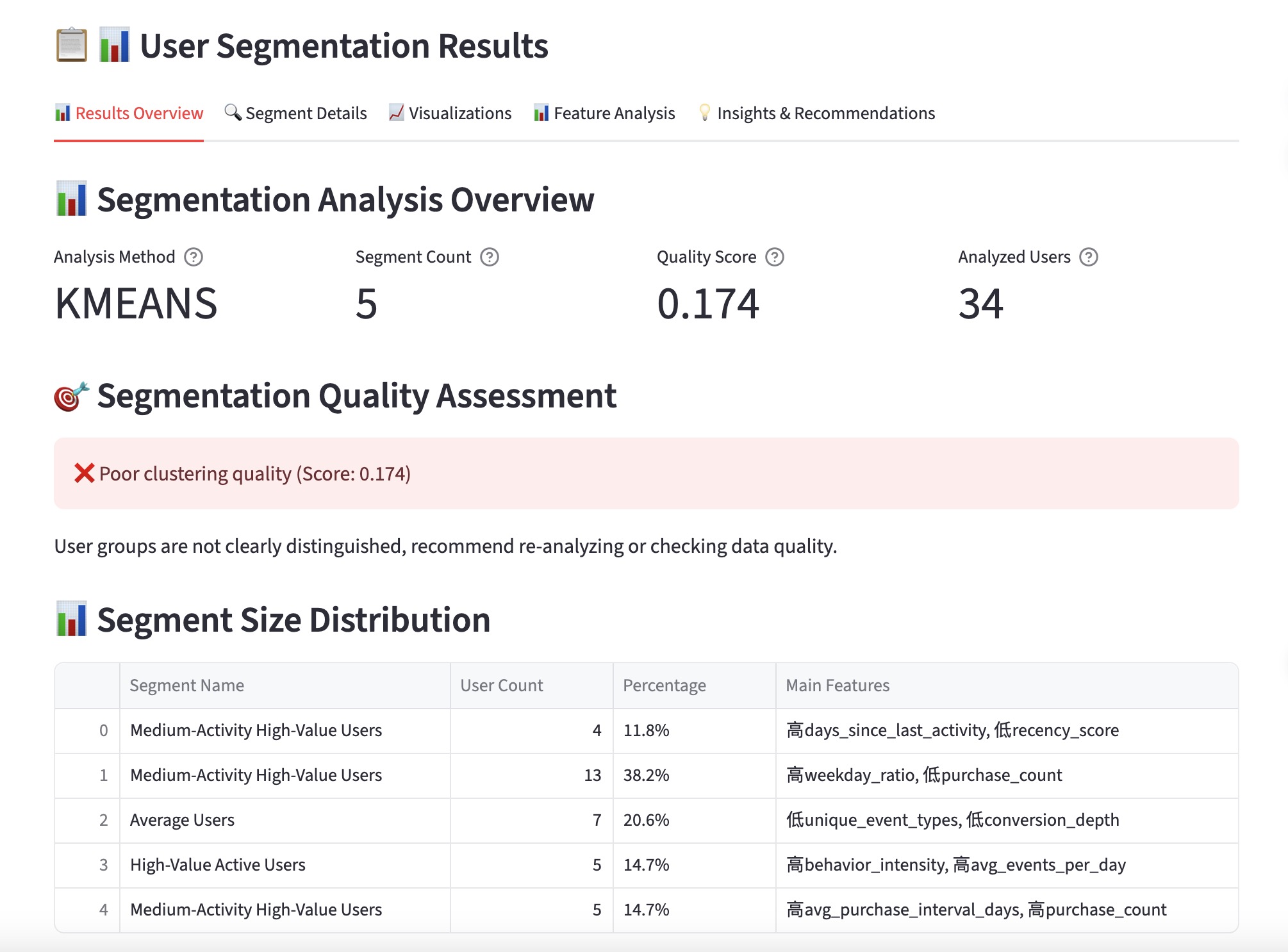1288x952 pixels.
Task: Select the High-Value Active Users row cell
Action: point(217,865)
